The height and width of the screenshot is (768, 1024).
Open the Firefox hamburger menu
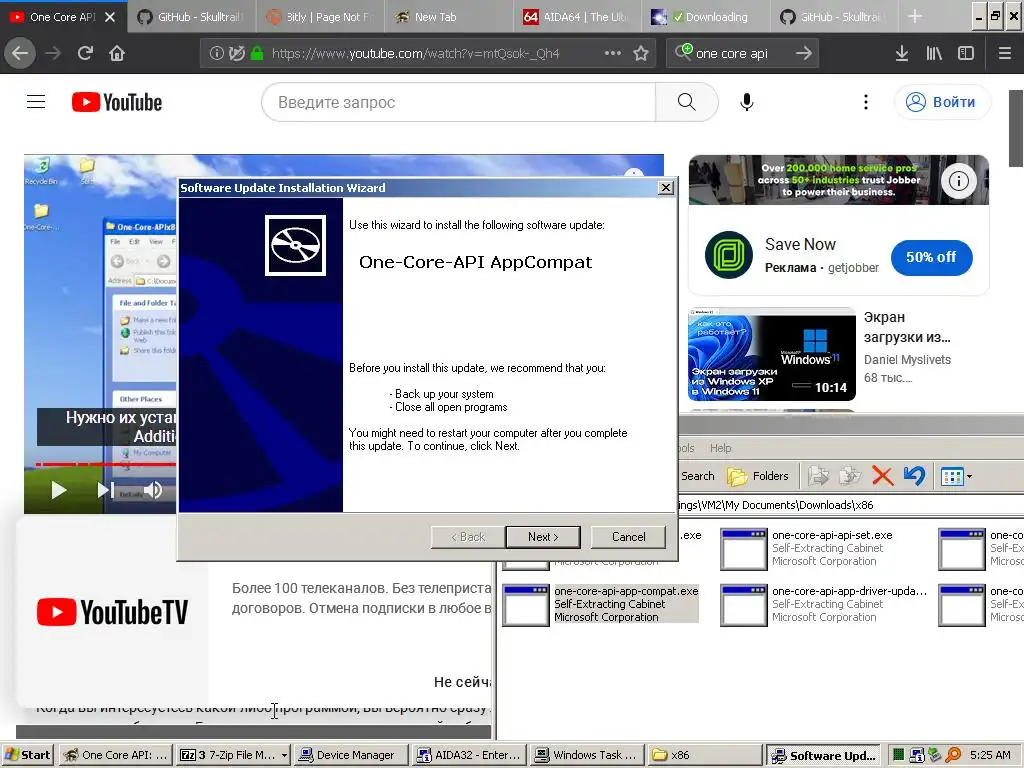pyautogui.click(x=1005, y=54)
